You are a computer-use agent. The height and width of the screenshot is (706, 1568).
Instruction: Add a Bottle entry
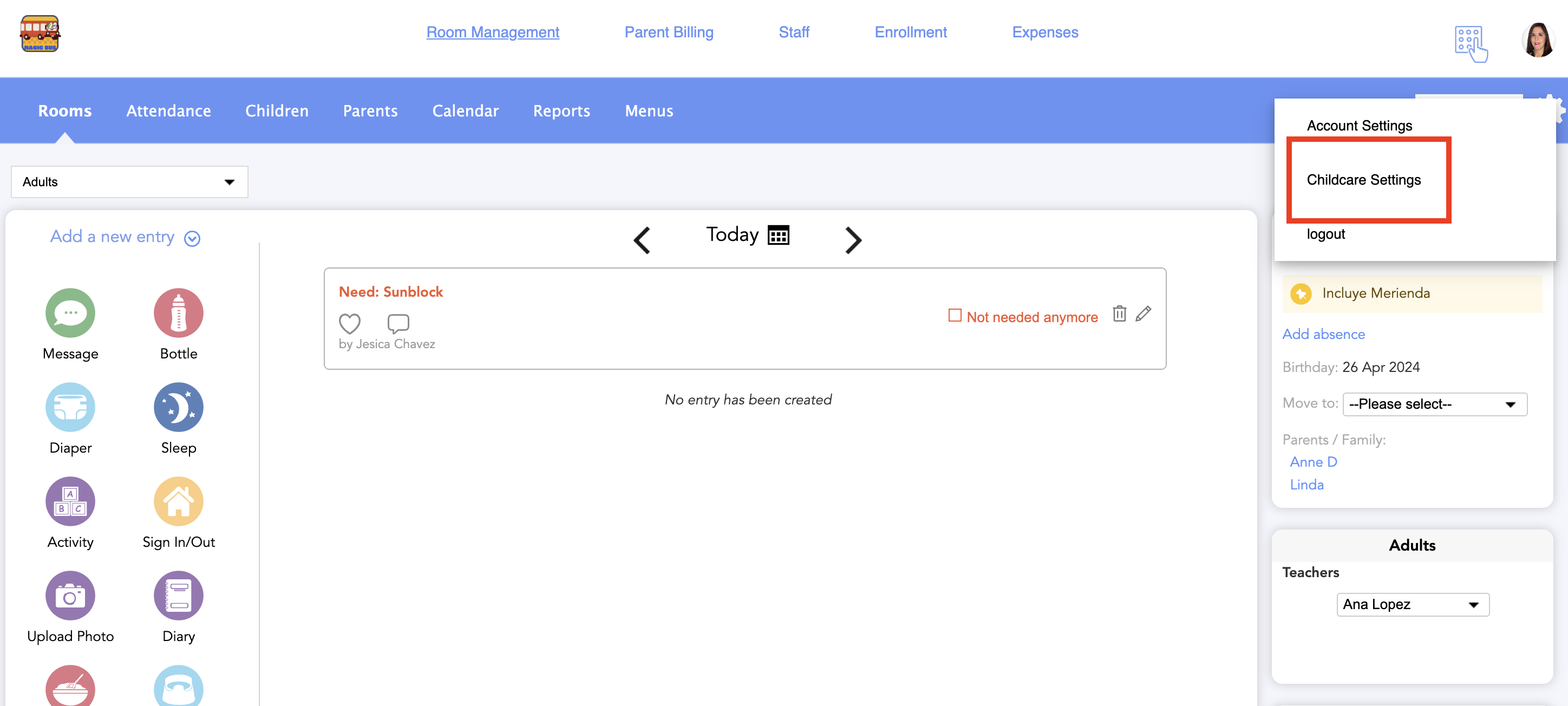pyautogui.click(x=178, y=313)
